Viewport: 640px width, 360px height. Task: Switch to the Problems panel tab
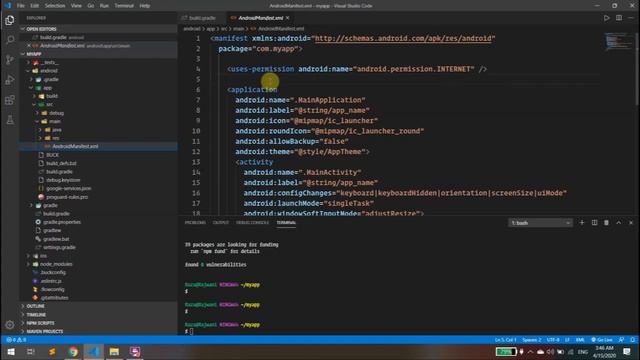point(195,223)
